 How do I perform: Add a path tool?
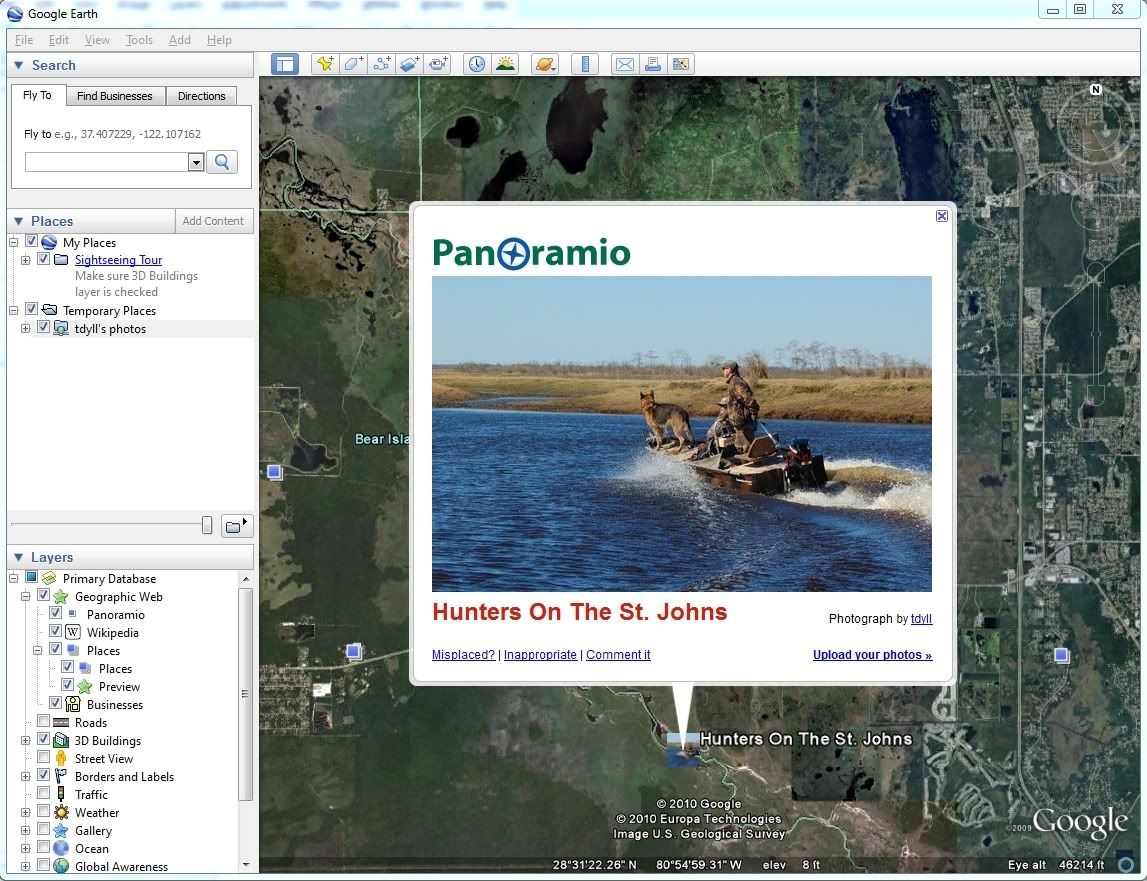pos(381,64)
